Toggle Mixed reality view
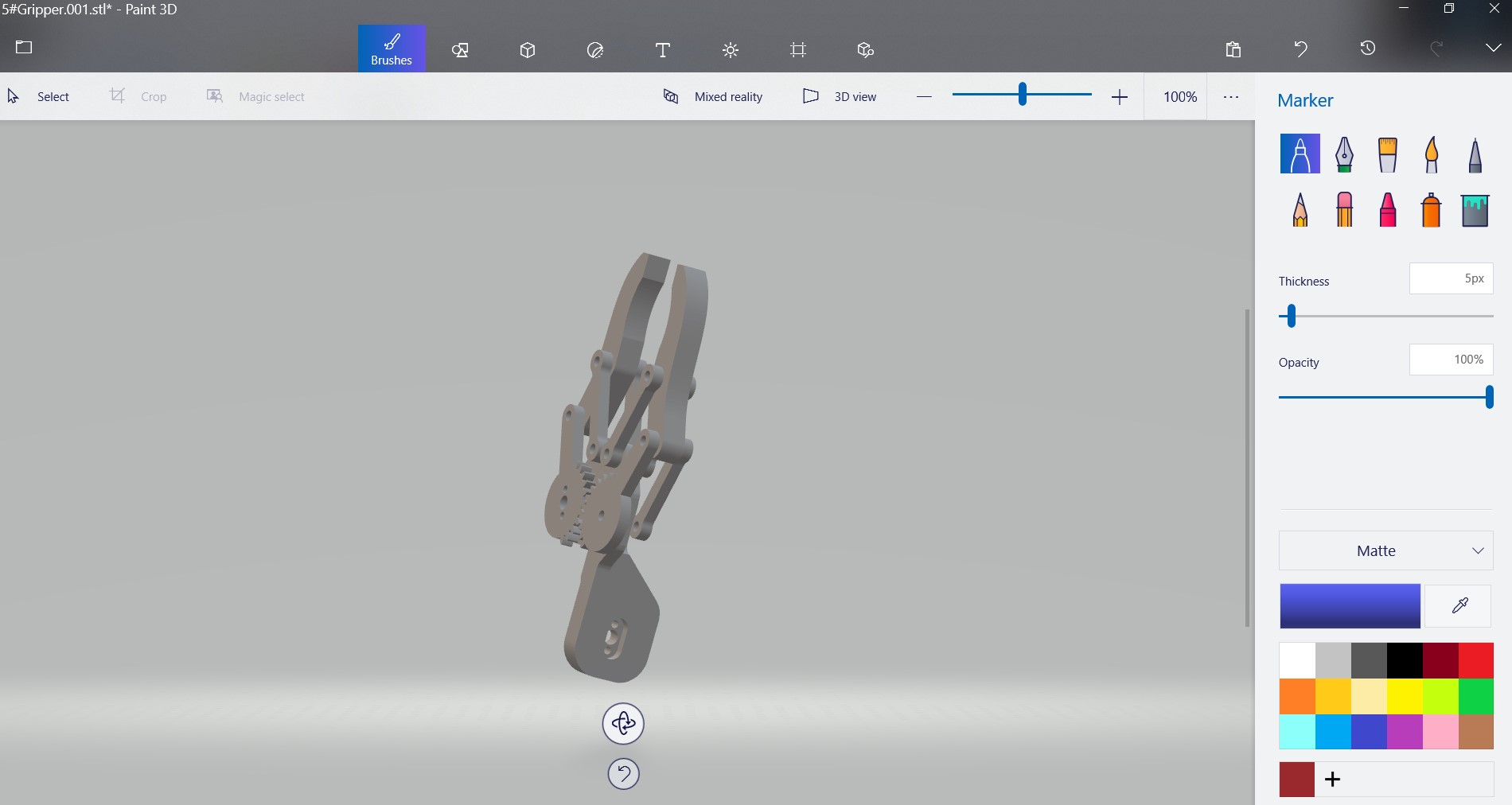The width and height of the screenshot is (1512, 805). click(714, 96)
